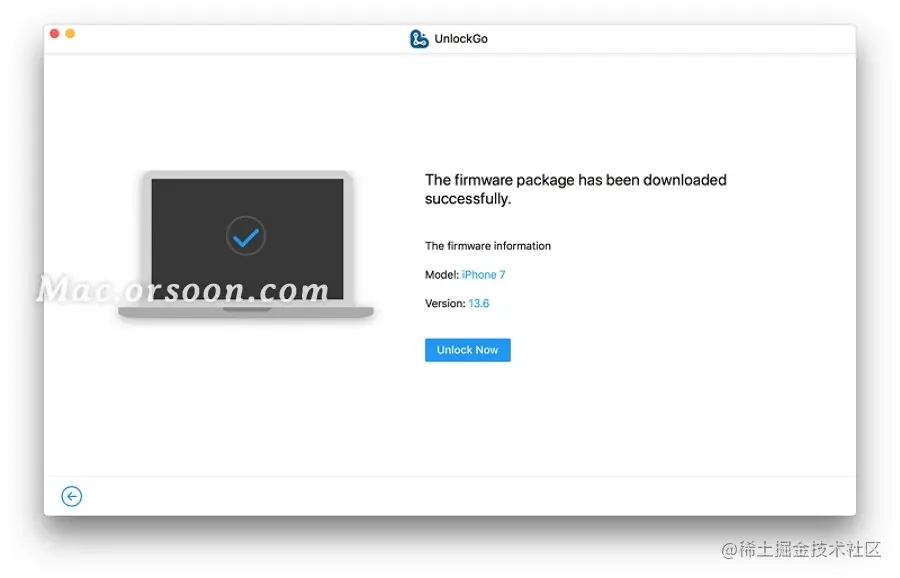Click the UnlockGo title text

(461, 39)
